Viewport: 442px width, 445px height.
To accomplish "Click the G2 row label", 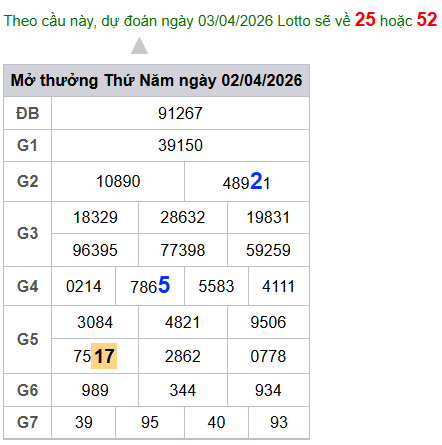I will coord(28,182).
